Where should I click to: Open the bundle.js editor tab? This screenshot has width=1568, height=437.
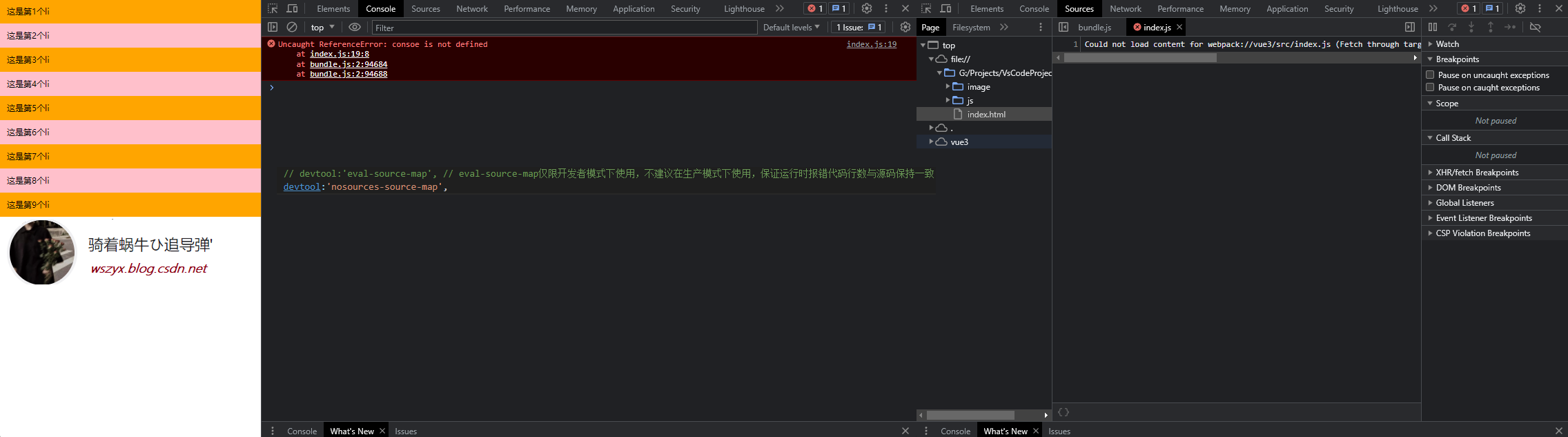[1095, 28]
